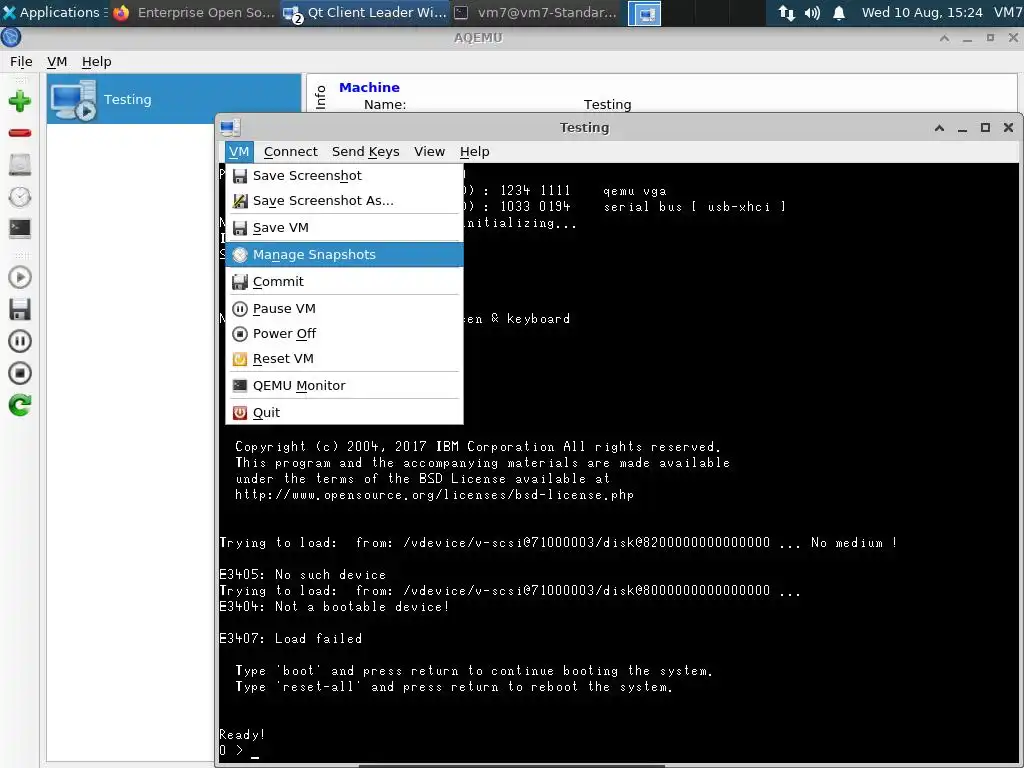Image resolution: width=1024 pixels, height=768 pixels.
Task: Click the clock Wed 10 Aug, 15:24
Action: pos(921,12)
